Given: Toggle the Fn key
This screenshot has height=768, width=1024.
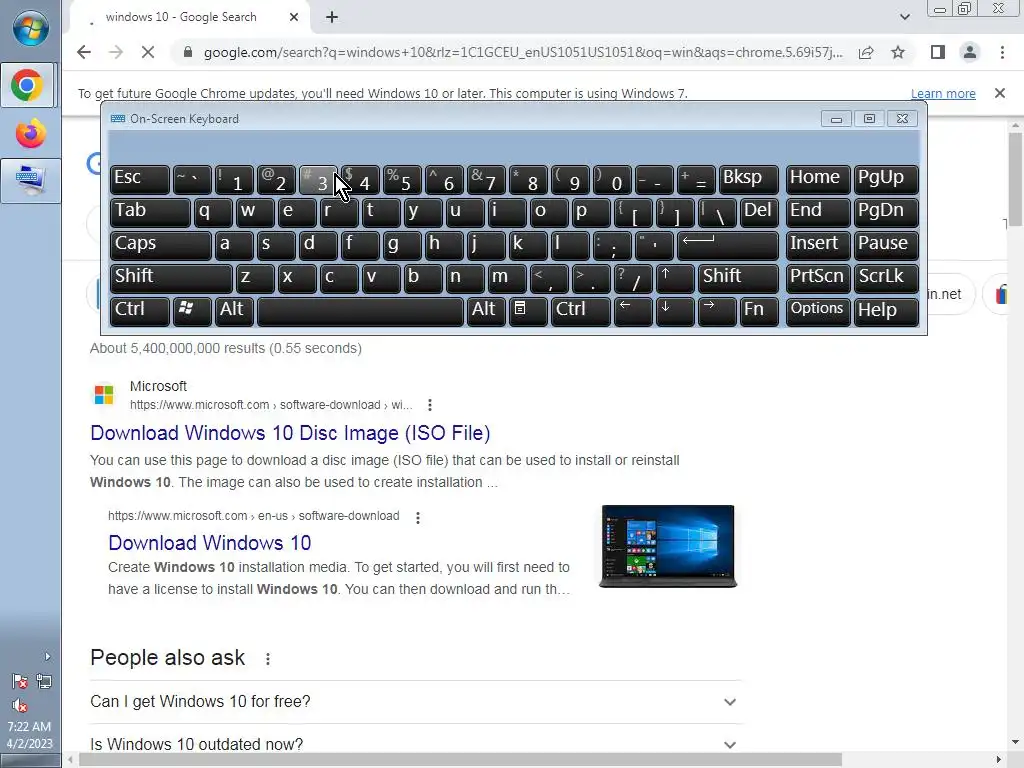Looking at the screenshot, I should 759,312.
